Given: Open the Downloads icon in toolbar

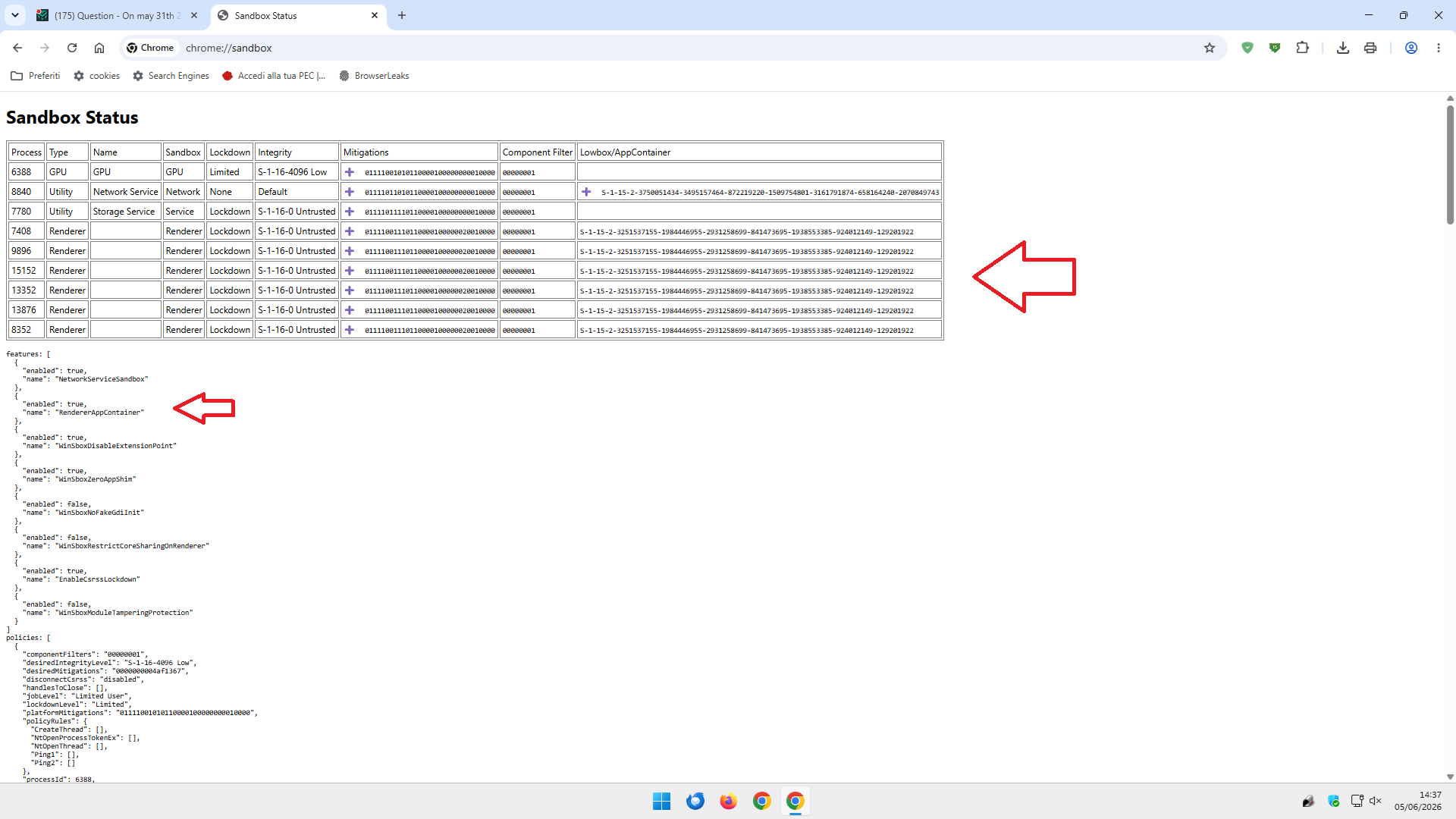Looking at the screenshot, I should coord(1343,48).
